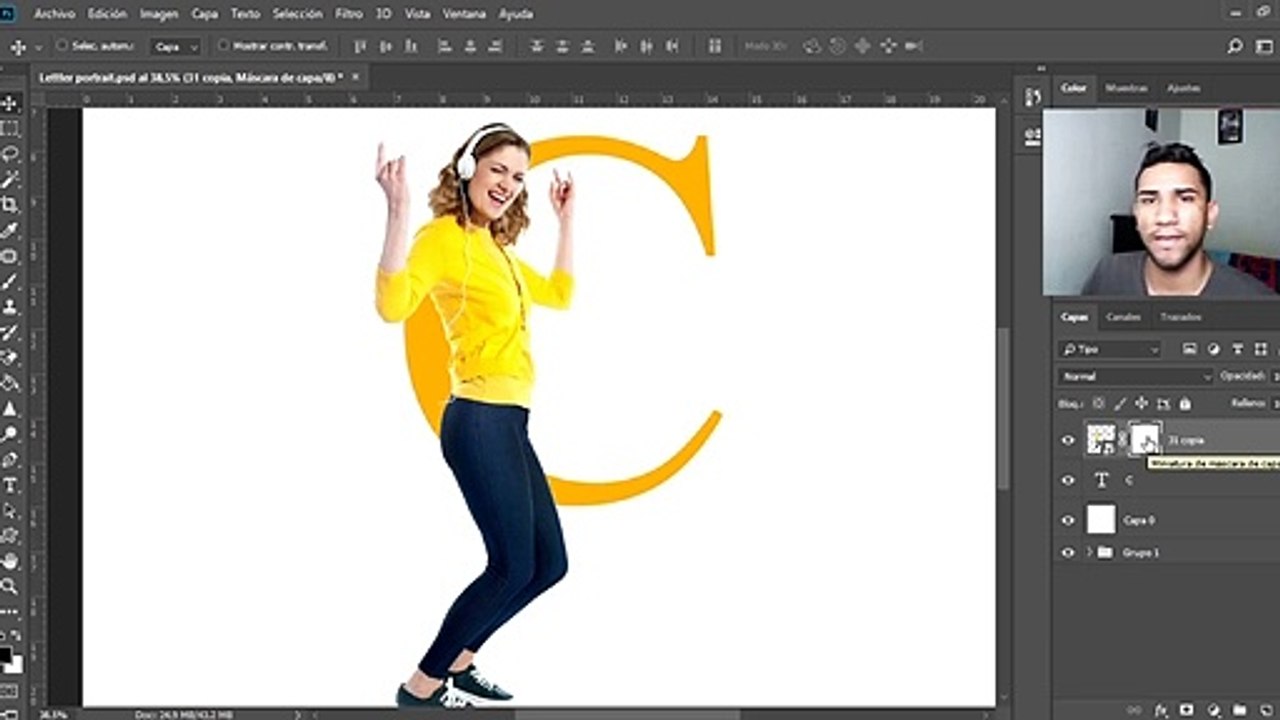Select the 31 copia layer mask thumbnail
The image size is (1280, 720).
point(1145,439)
